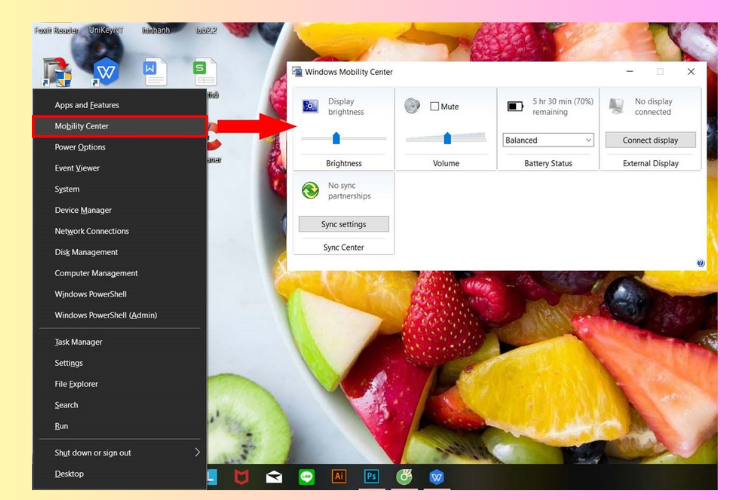Screen dimensions: 750x500
Task: Open Photoshop from the taskbar
Action: coord(372,477)
